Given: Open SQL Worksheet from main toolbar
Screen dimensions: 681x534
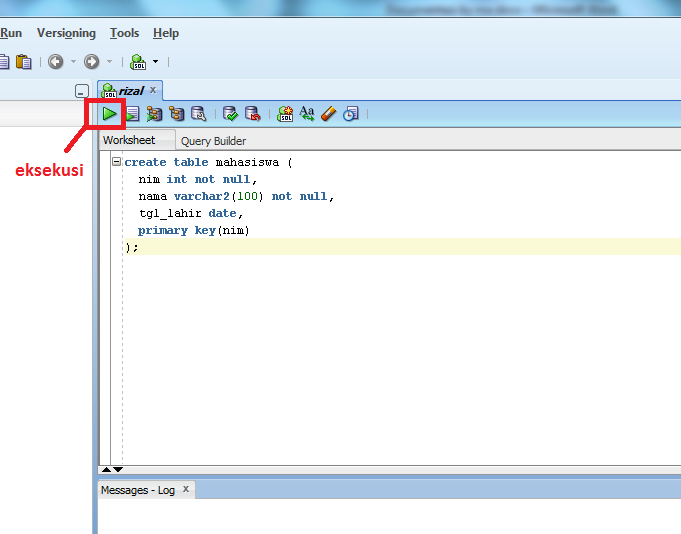Looking at the screenshot, I should point(138,62).
